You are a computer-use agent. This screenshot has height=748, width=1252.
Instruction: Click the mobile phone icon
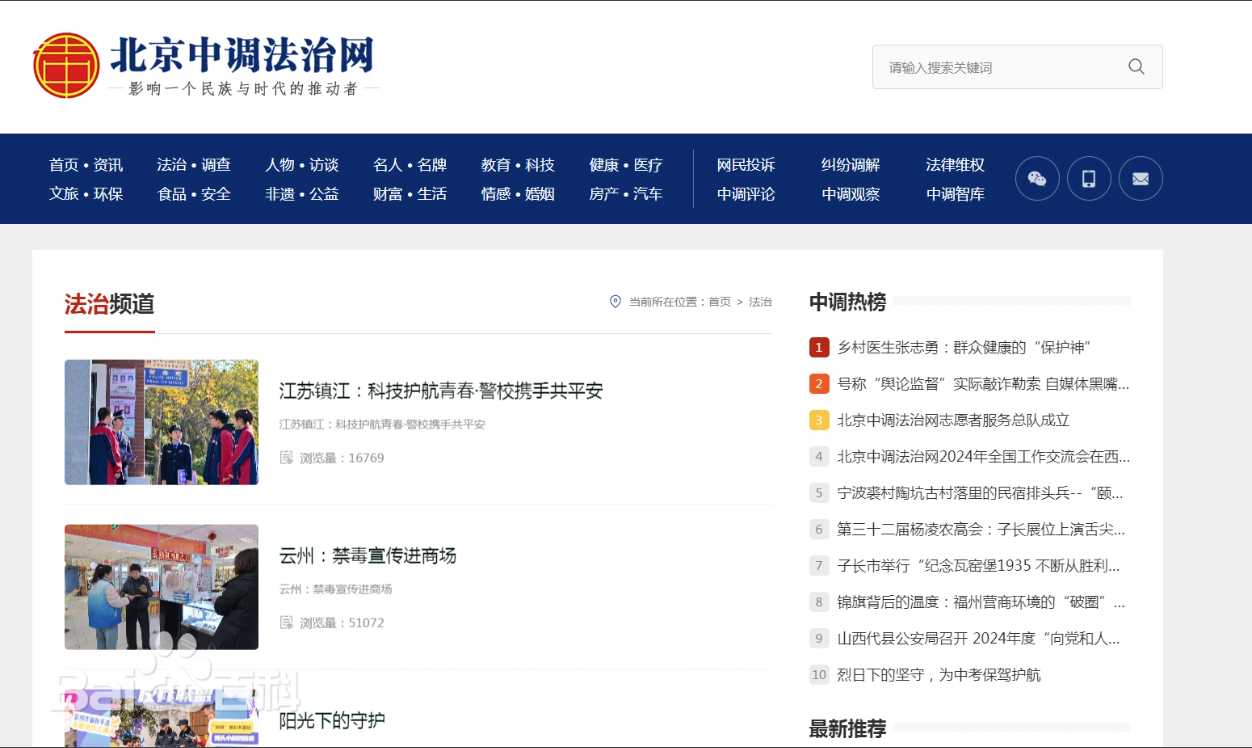[1089, 179]
